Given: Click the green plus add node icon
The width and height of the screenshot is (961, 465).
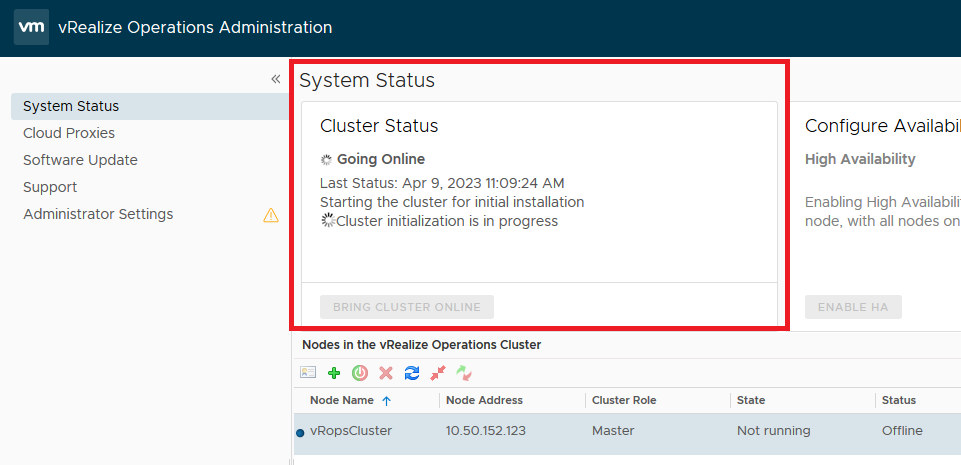Looking at the screenshot, I should point(334,372).
